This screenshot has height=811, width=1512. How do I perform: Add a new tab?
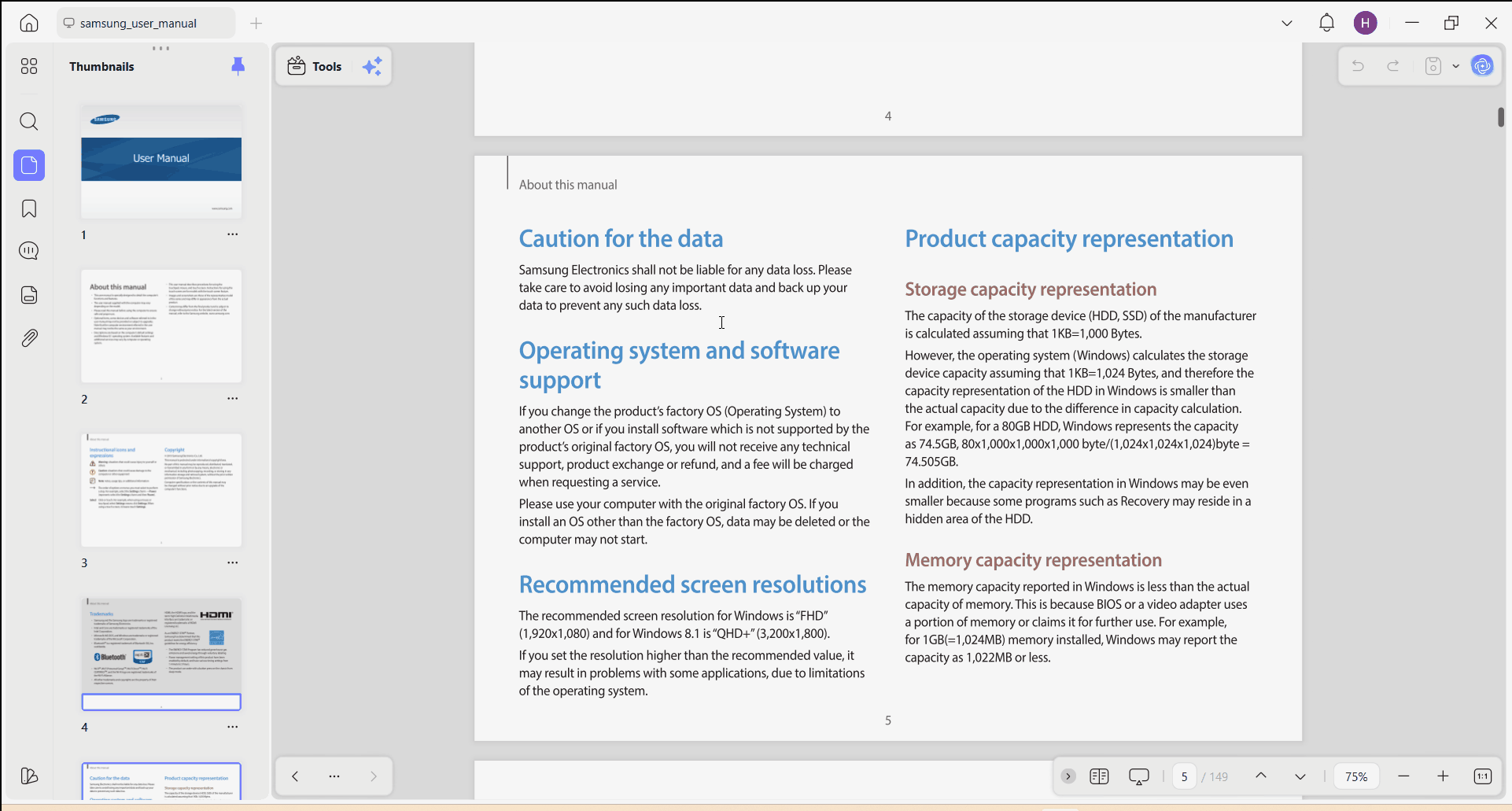coord(256,23)
